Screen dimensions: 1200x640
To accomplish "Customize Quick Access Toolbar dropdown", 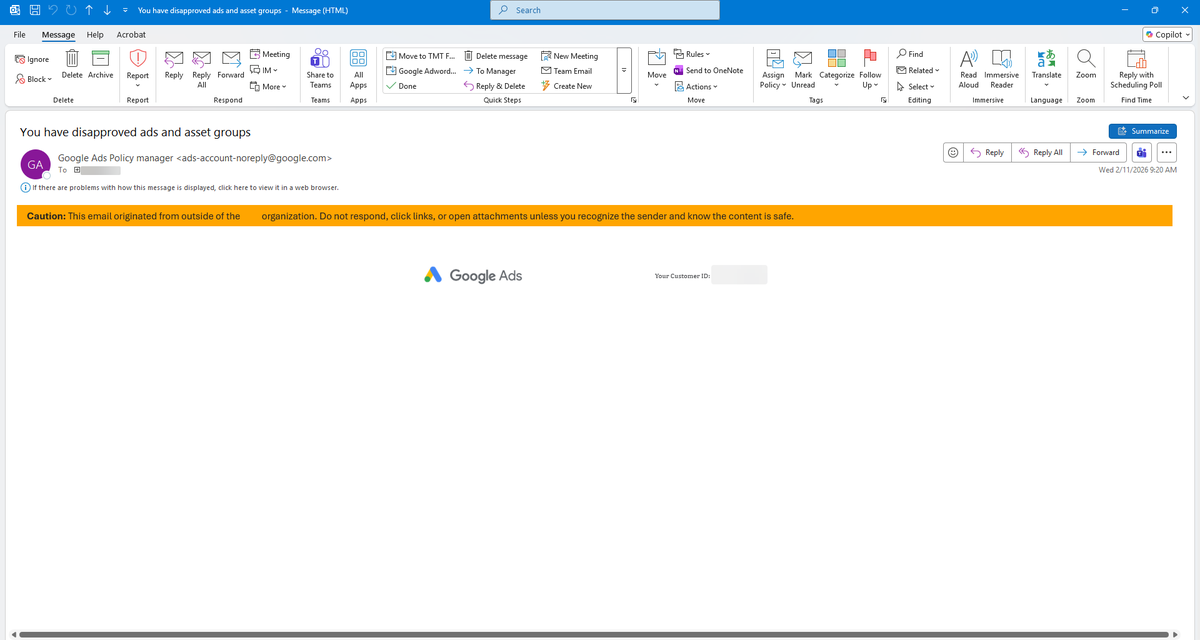I will (x=124, y=10).
